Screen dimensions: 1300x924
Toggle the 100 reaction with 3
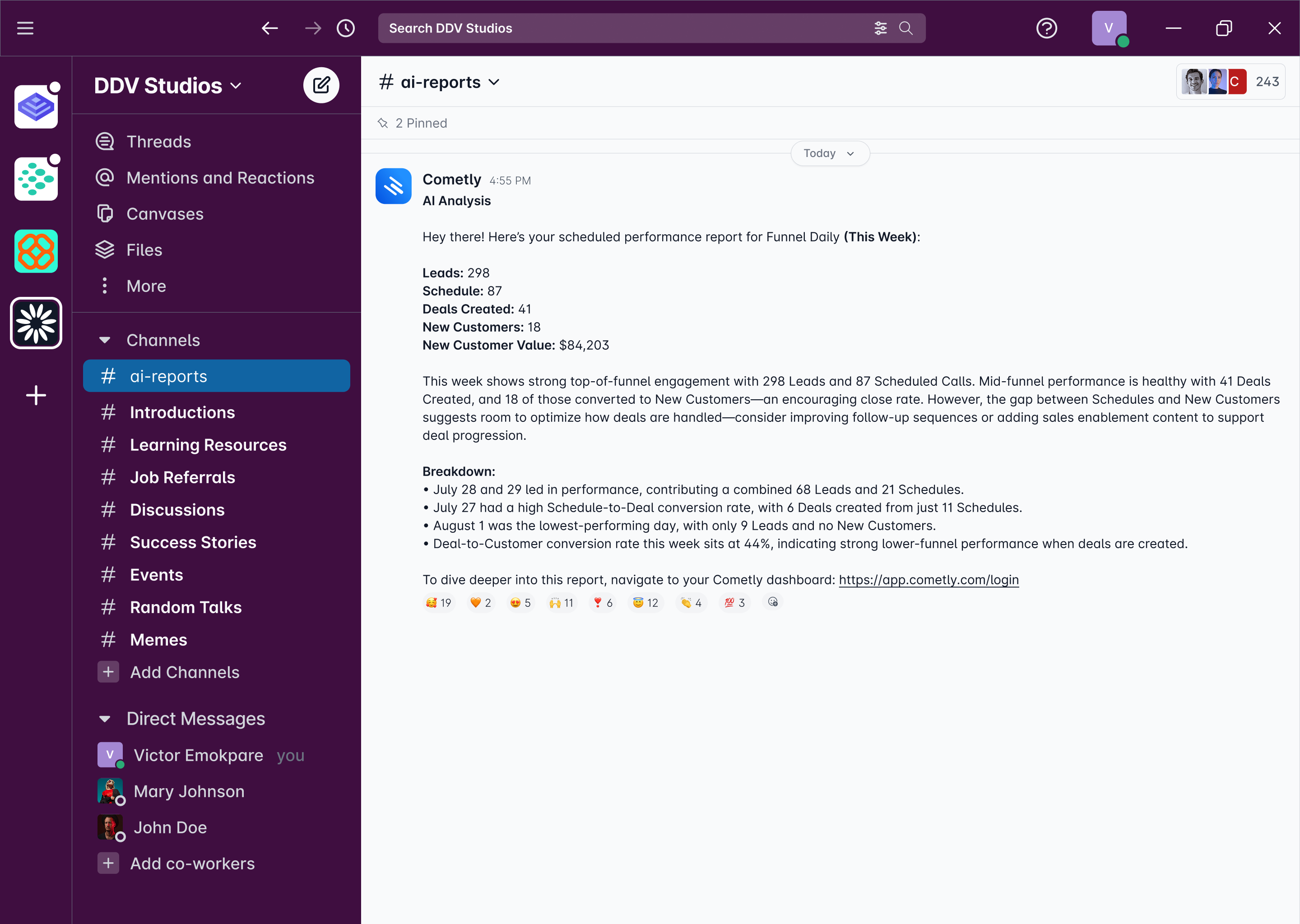pos(735,602)
